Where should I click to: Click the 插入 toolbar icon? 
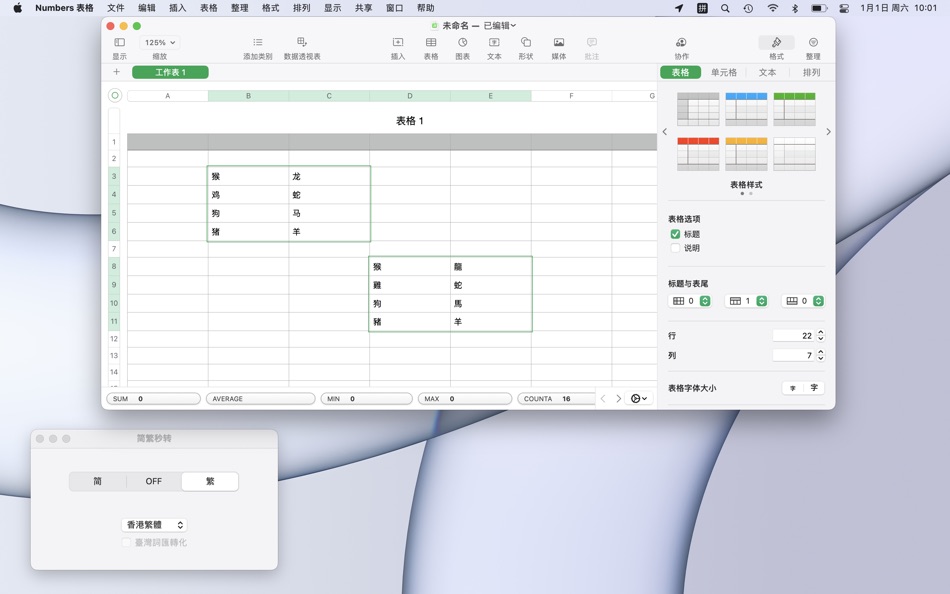tap(398, 42)
